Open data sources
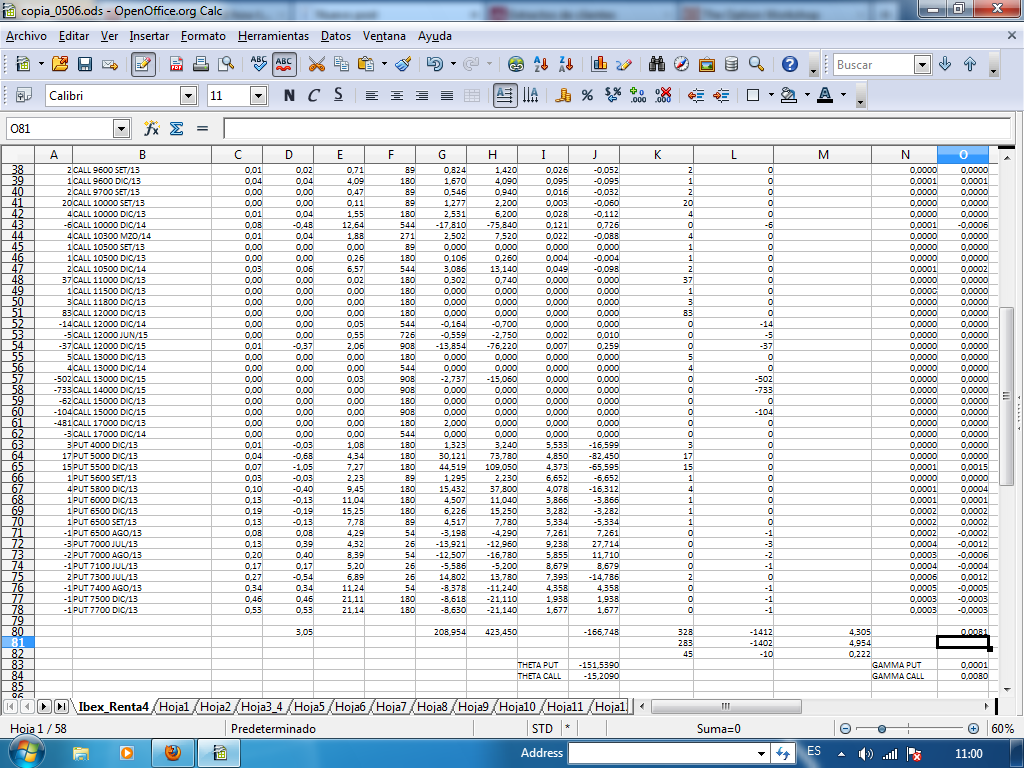Viewport: 1024px width, 768px height. [731, 64]
